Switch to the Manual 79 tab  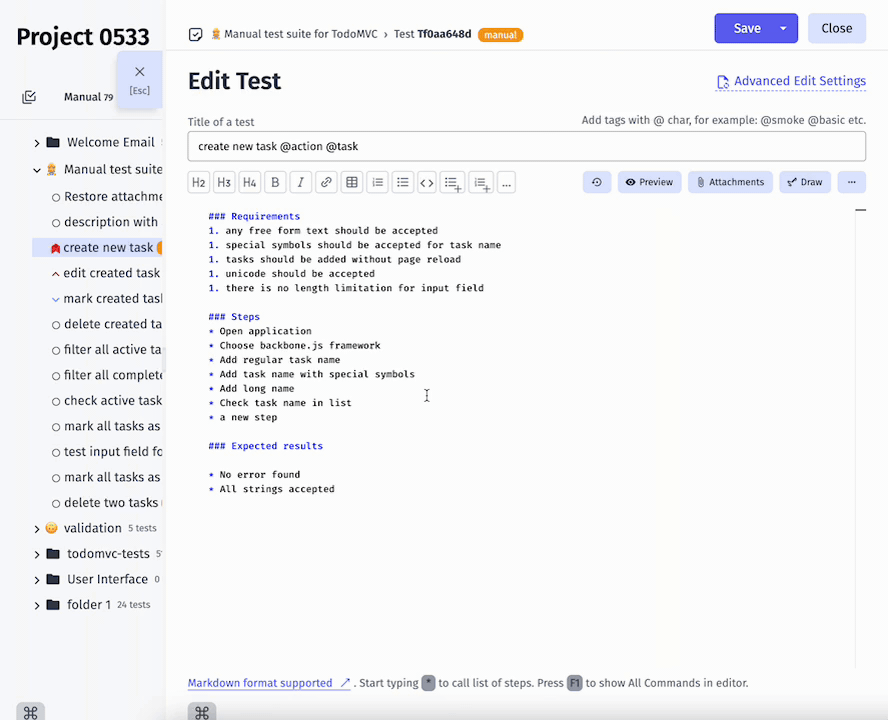coord(88,97)
